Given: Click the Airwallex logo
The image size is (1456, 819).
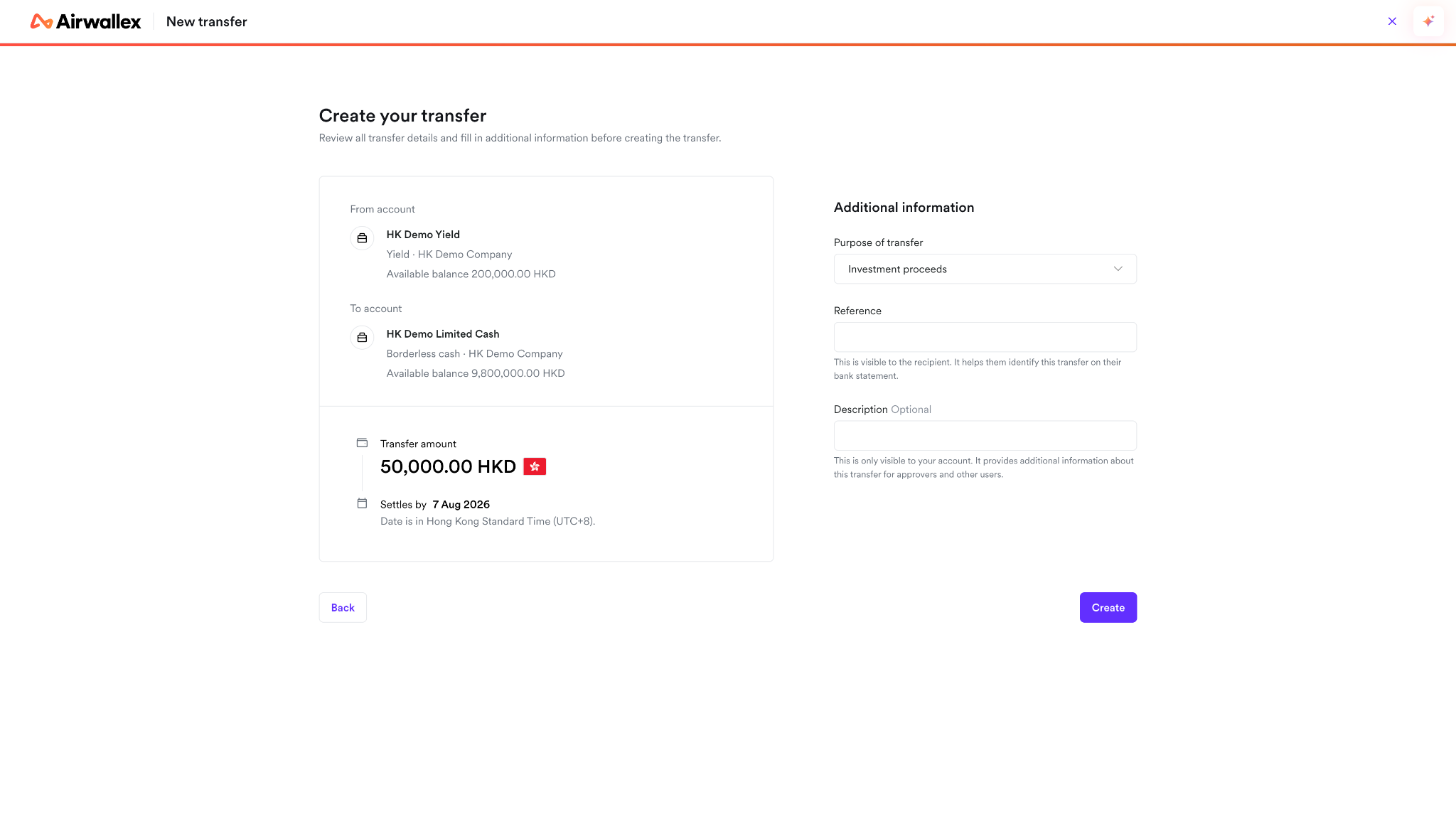Looking at the screenshot, I should (85, 21).
